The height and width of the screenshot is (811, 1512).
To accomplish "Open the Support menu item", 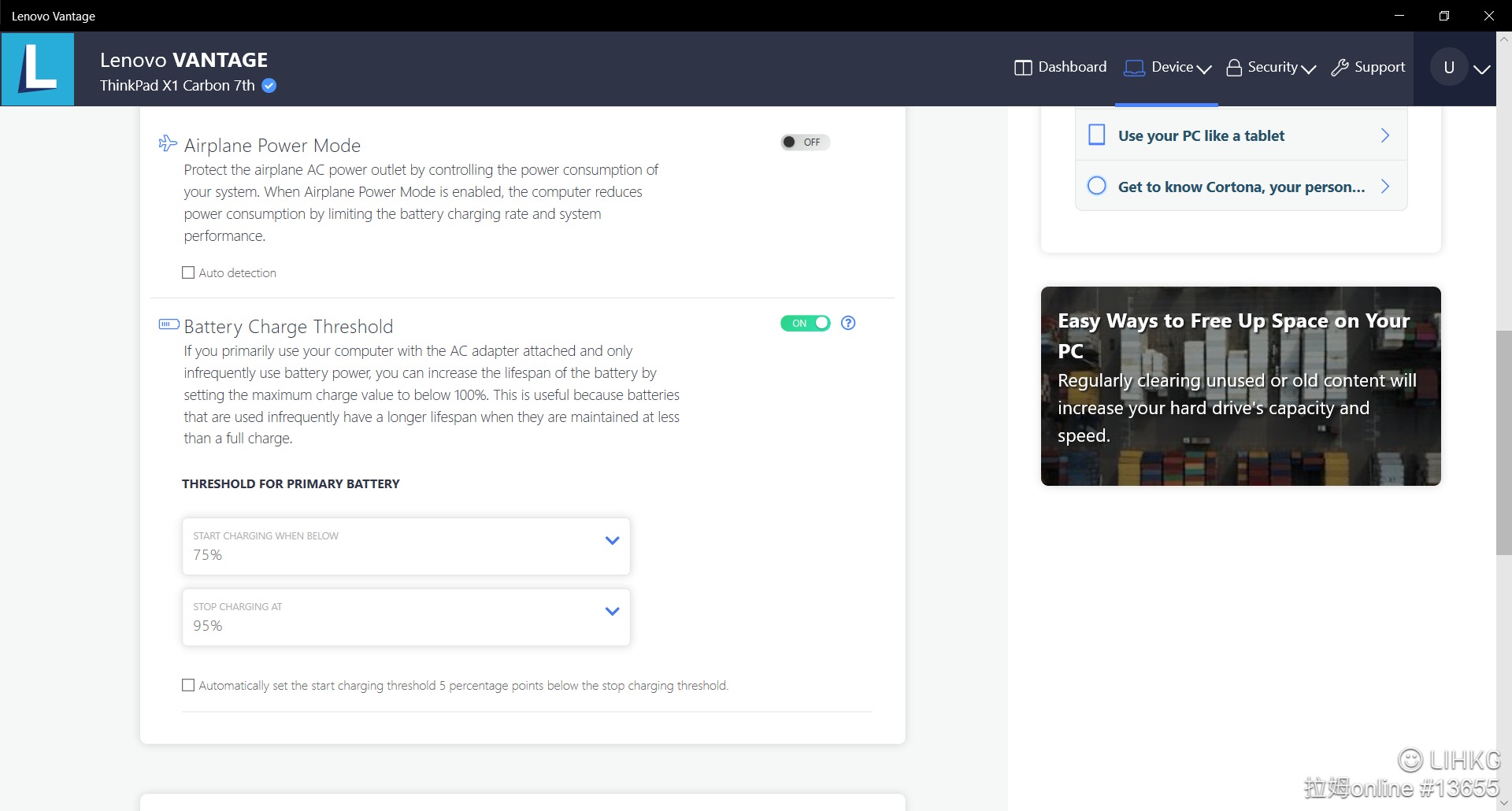I will (x=1368, y=67).
